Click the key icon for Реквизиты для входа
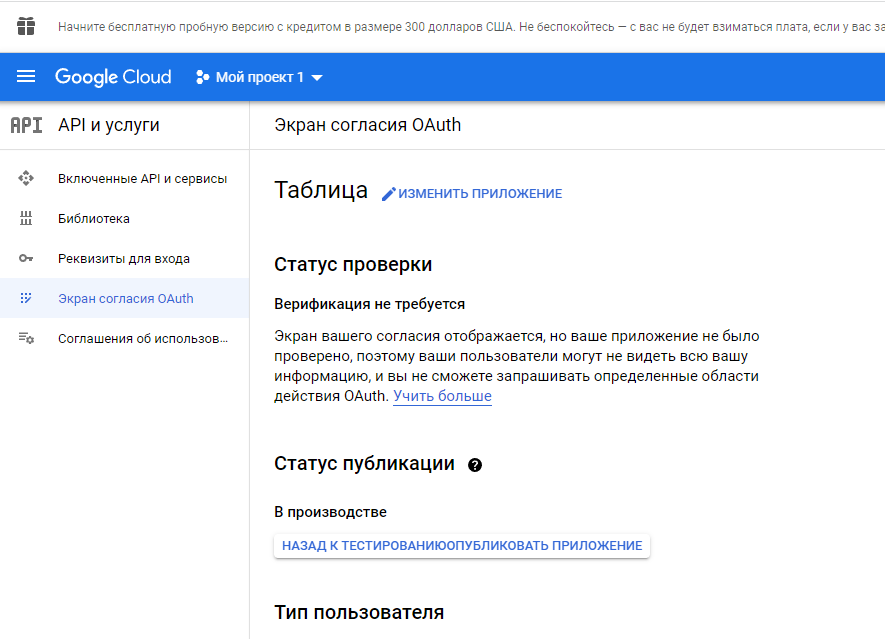 pos(26,259)
